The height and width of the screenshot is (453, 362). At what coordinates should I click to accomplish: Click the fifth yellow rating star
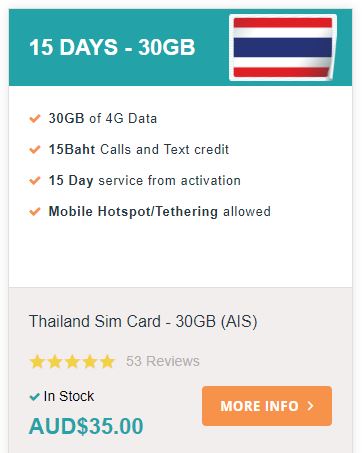point(107,362)
